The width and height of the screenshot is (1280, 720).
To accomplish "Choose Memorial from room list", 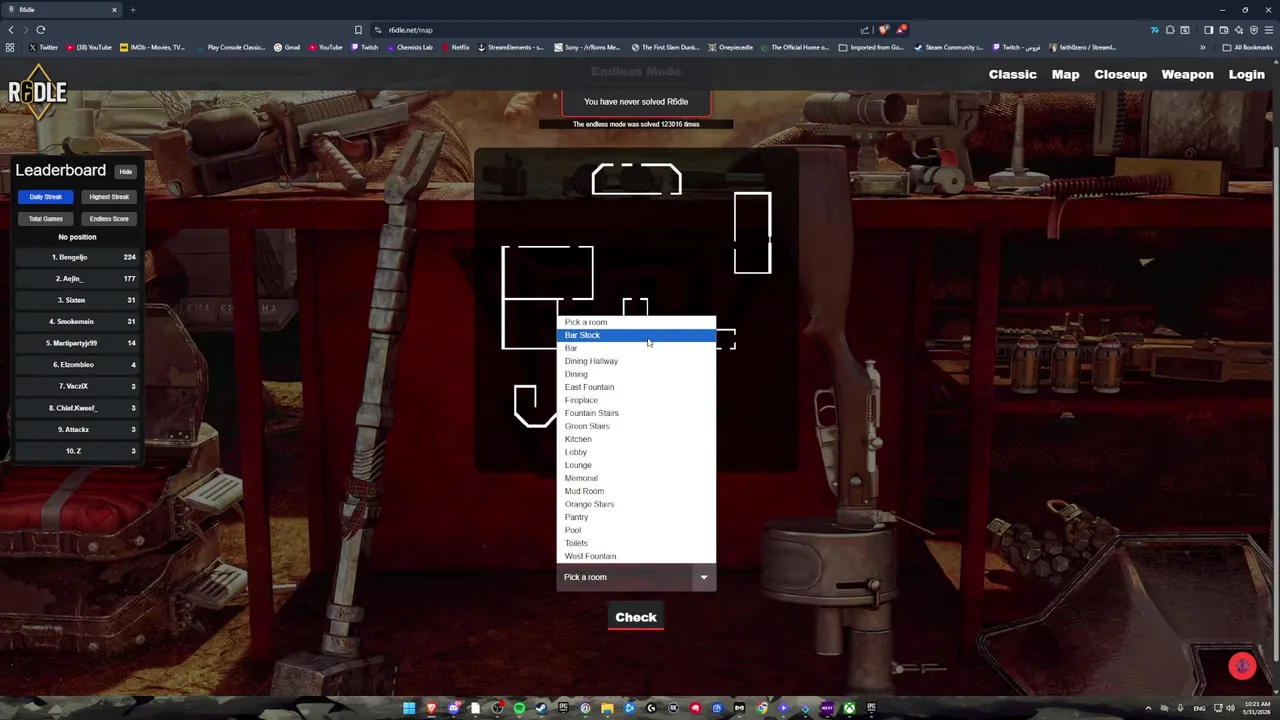I will point(636,478).
